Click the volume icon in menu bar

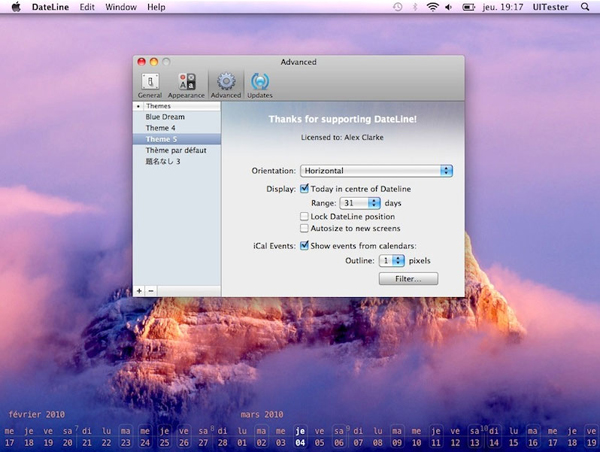click(448, 7)
